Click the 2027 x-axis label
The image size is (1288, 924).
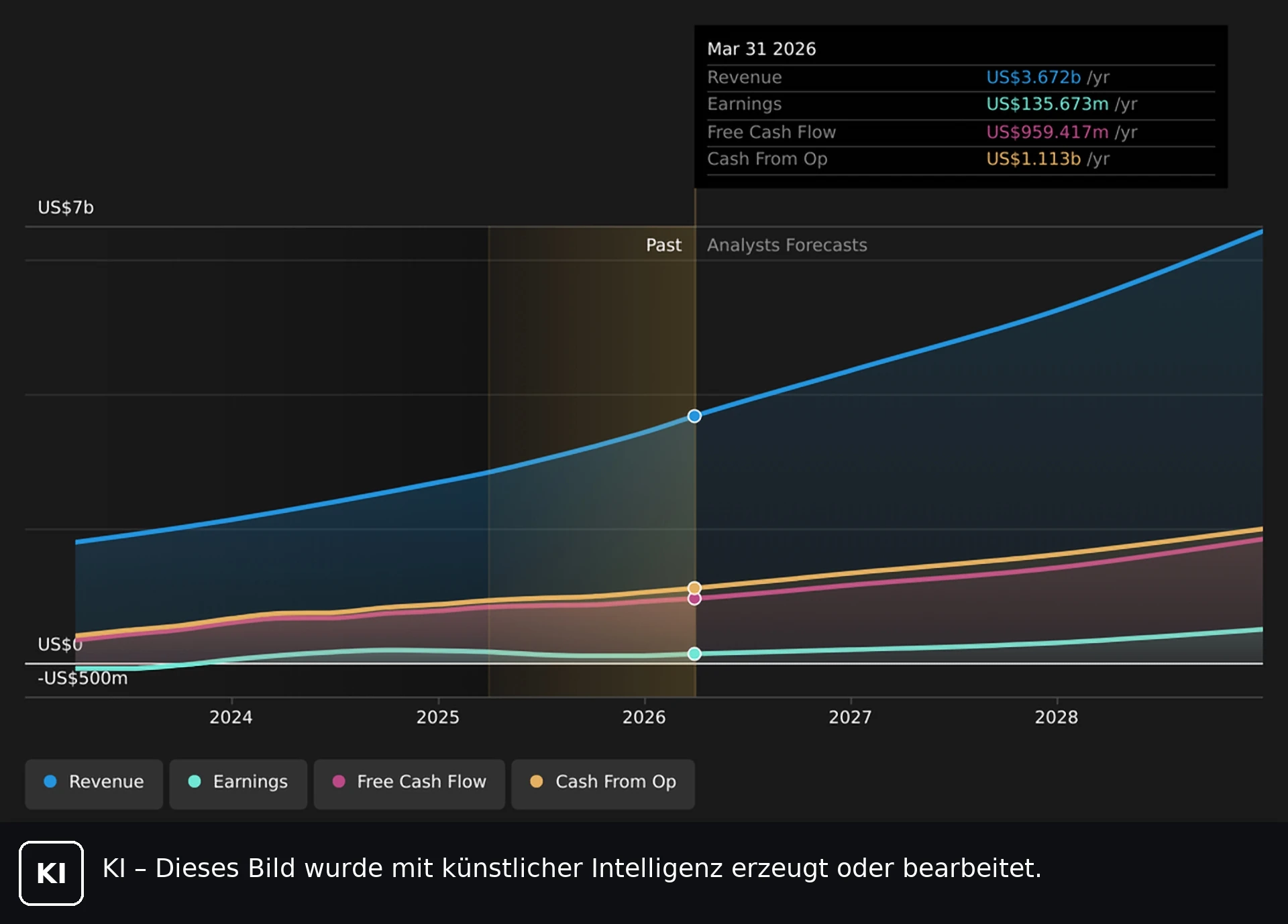[x=850, y=717]
